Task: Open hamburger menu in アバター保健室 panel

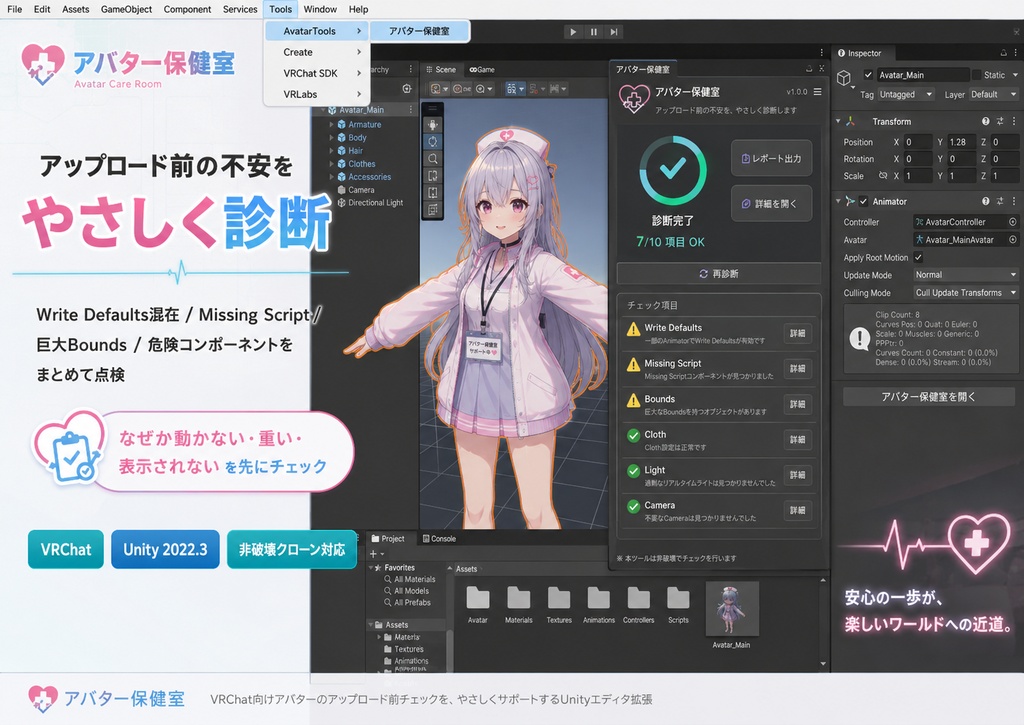Action: (817, 92)
